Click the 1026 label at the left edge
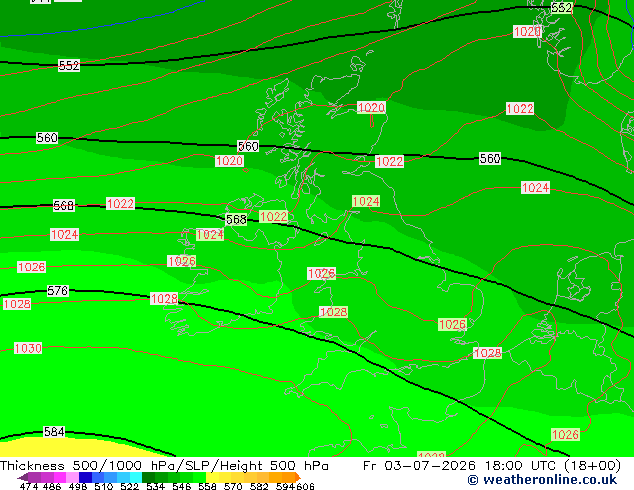This screenshot has width=634, height=490. [32, 267]
